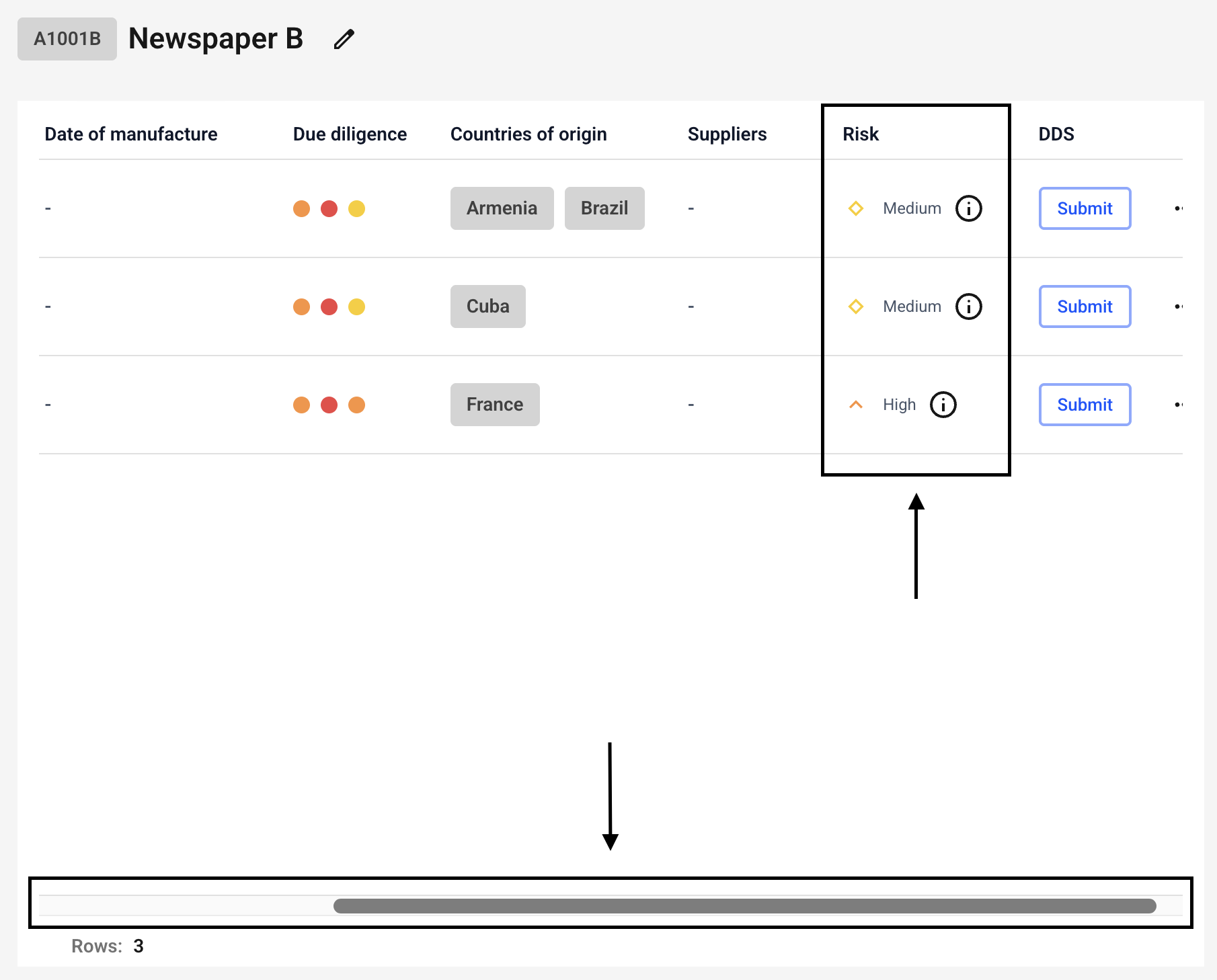Open info icon next to High risk
This screenshot has width=1217, height=980.
pos(943,405)
